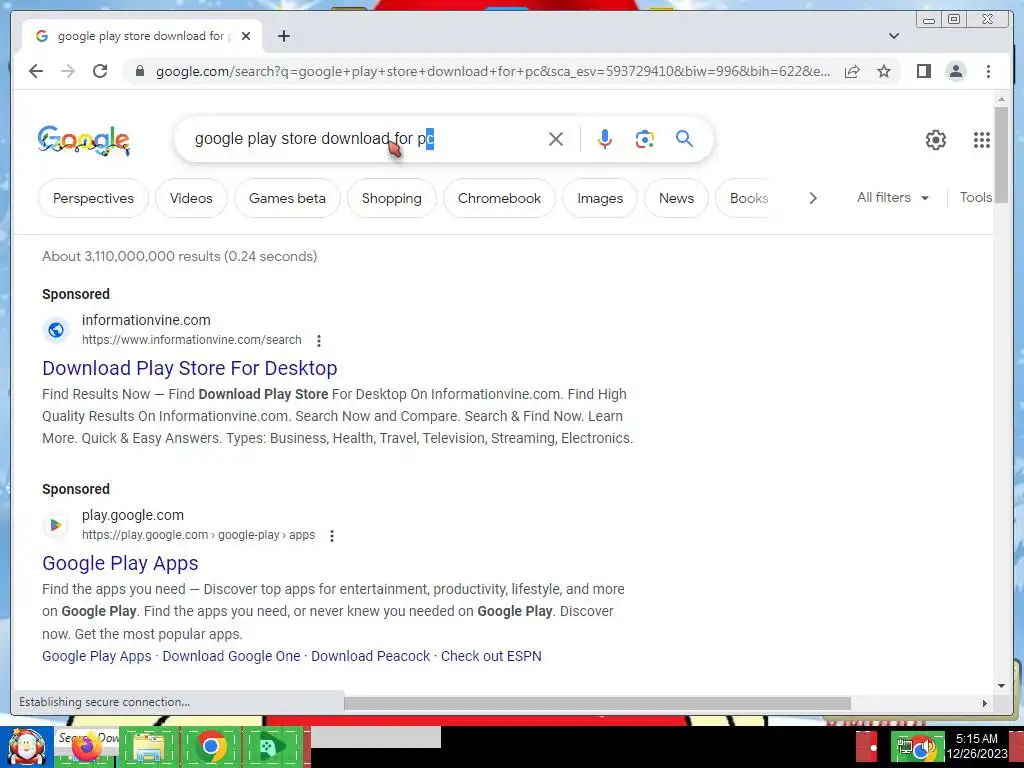The width and height of the screenshot is (1024, 768).
Task: Open the Download Peacock sitelink
Action: point(370,656)
